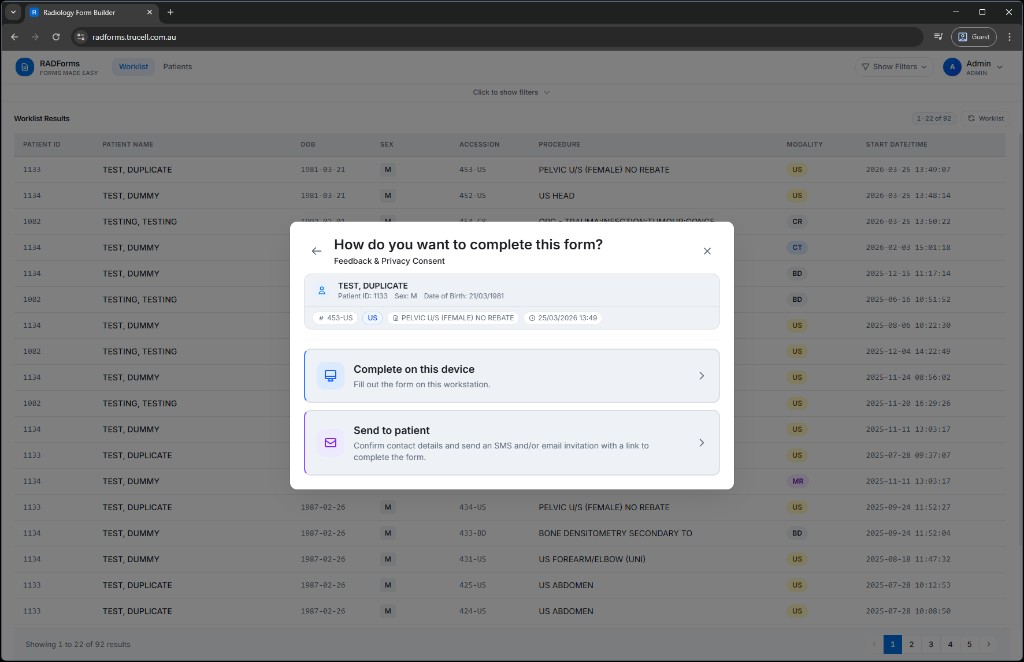
Task: Reload the browser page
Action: click(56, 37)
